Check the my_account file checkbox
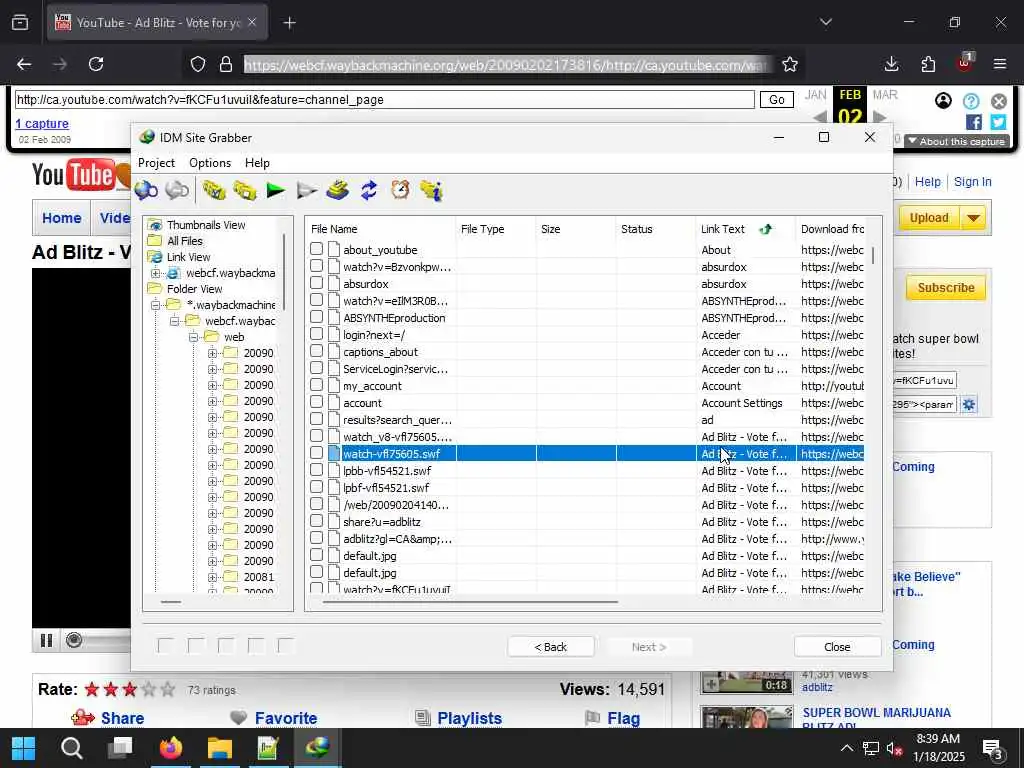The width and height of the screenshot is (1024, 768). pyautogui.click(x=317, y=385)
